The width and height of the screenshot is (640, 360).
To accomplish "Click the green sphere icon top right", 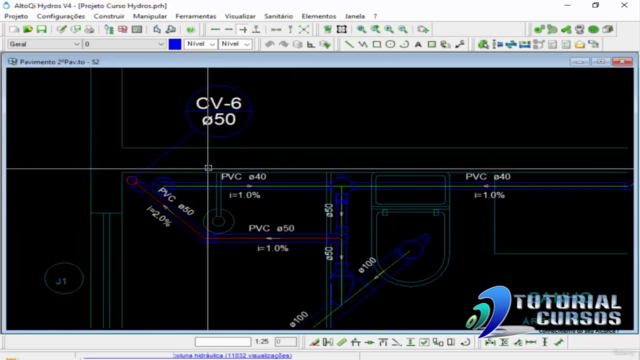I will click(593, 29).
